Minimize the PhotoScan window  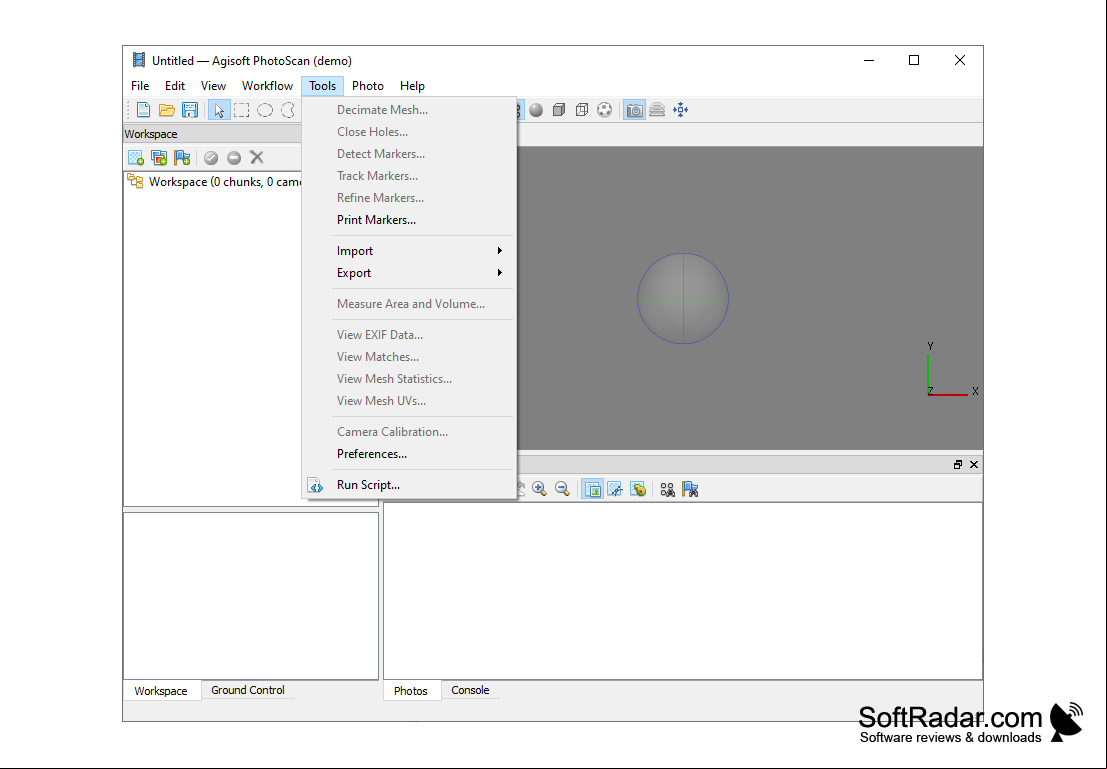coord(869,60)
